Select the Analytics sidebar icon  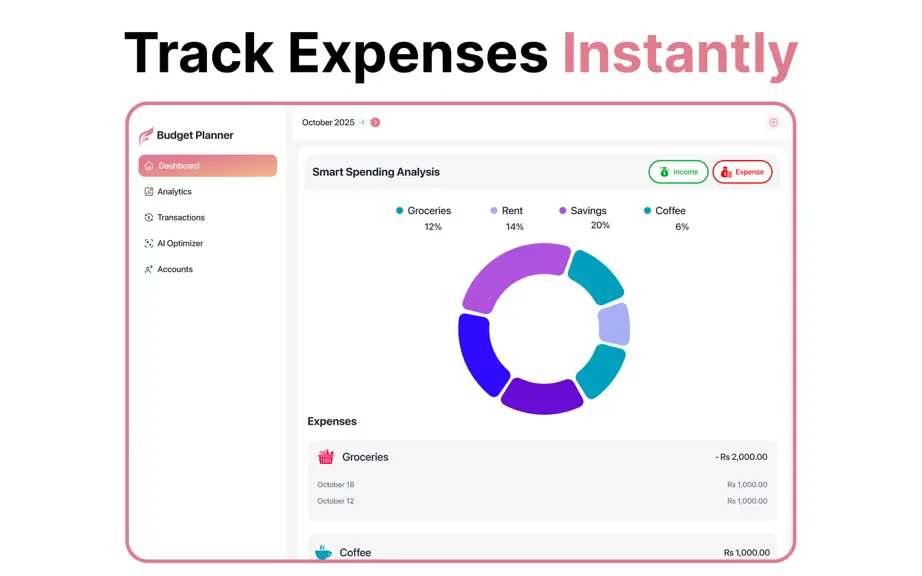click(149, 192)
